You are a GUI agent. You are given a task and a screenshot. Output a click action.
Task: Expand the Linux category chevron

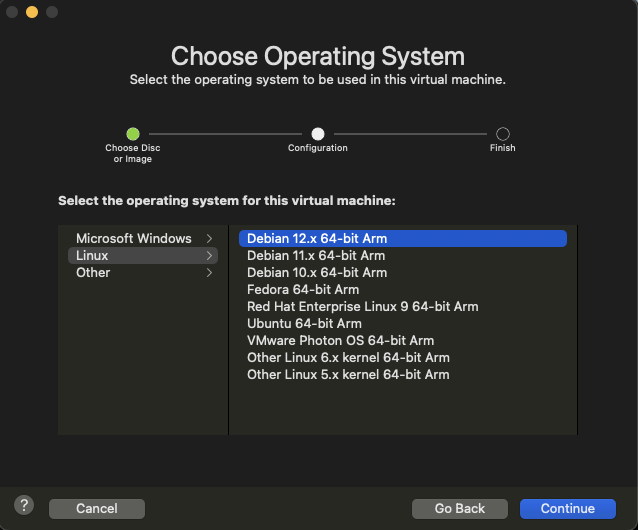click(209, 256)
